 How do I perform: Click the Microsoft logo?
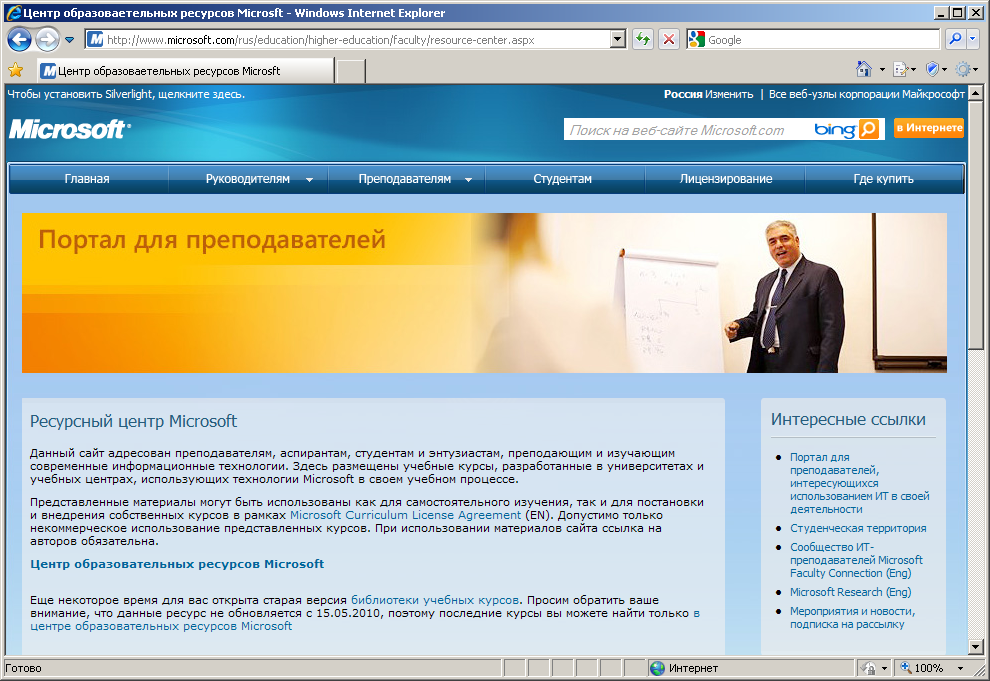pyautogui.click(x=69, y=129)
